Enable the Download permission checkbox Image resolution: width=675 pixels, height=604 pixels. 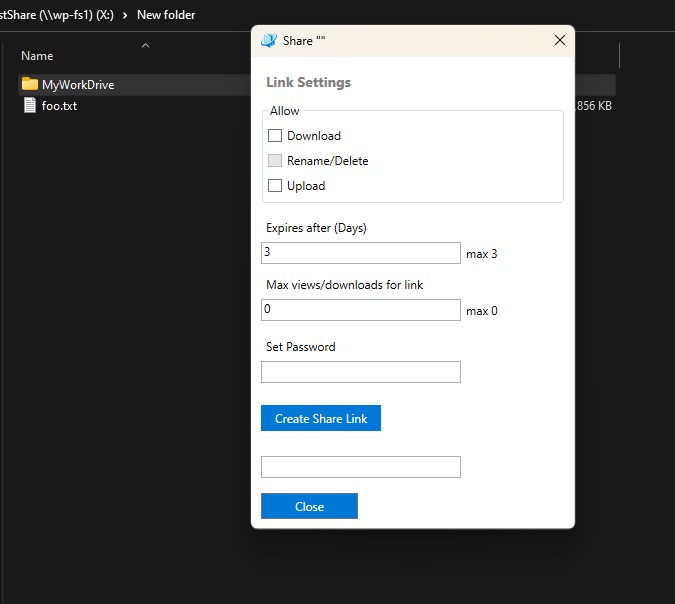tap(275, 136)
